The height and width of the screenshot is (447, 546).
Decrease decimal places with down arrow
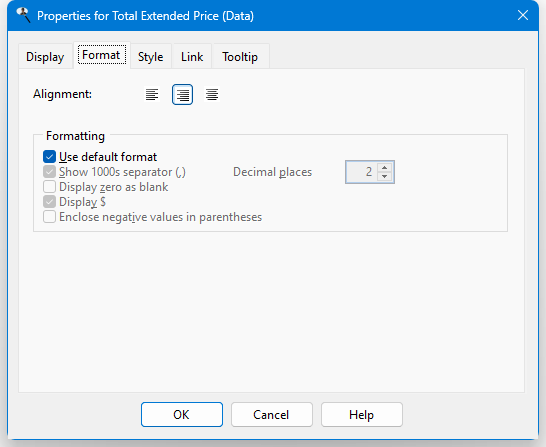point(384,176)
